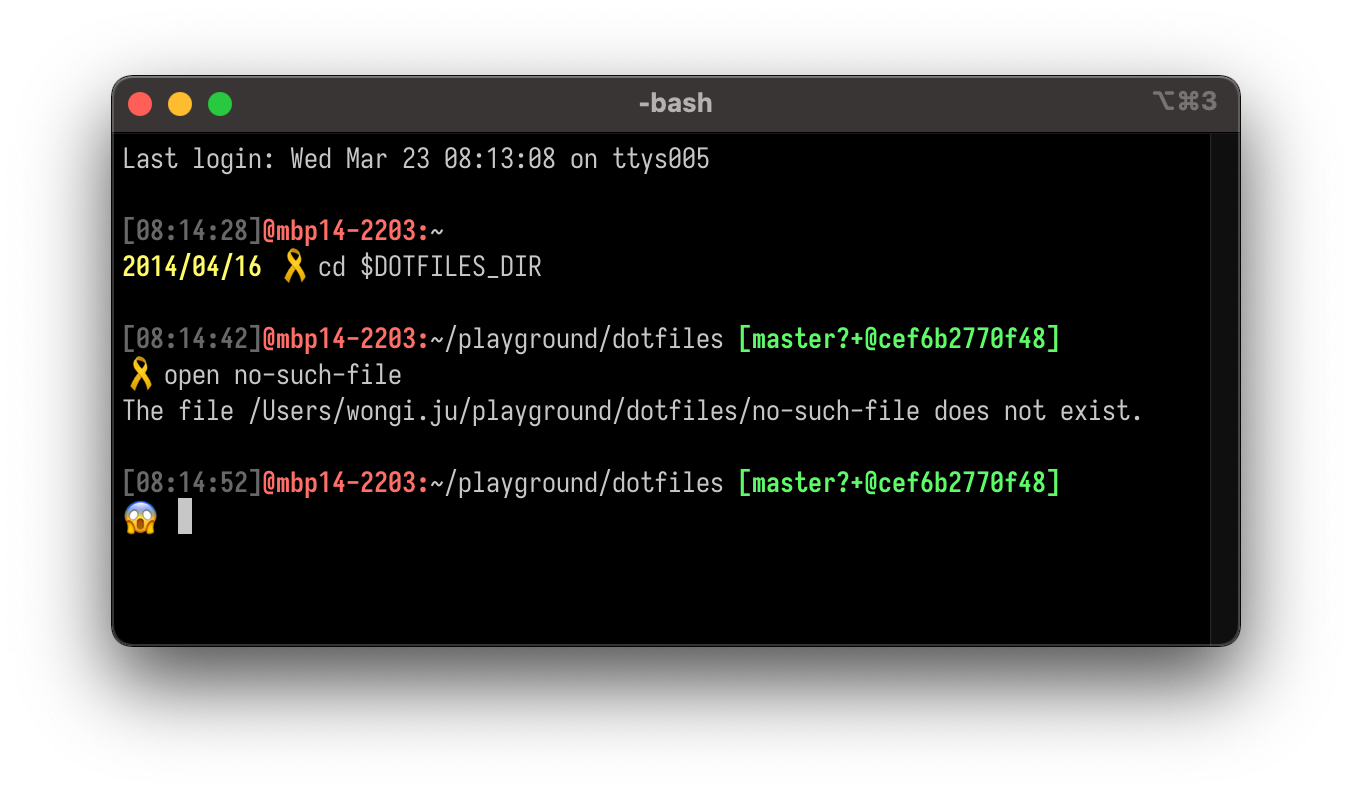The height and width of the screenshot is (794, 1352).
Task: Click the date 2014/04/16 in yellow
Action: pyautogui.click(x=192, y=267)
